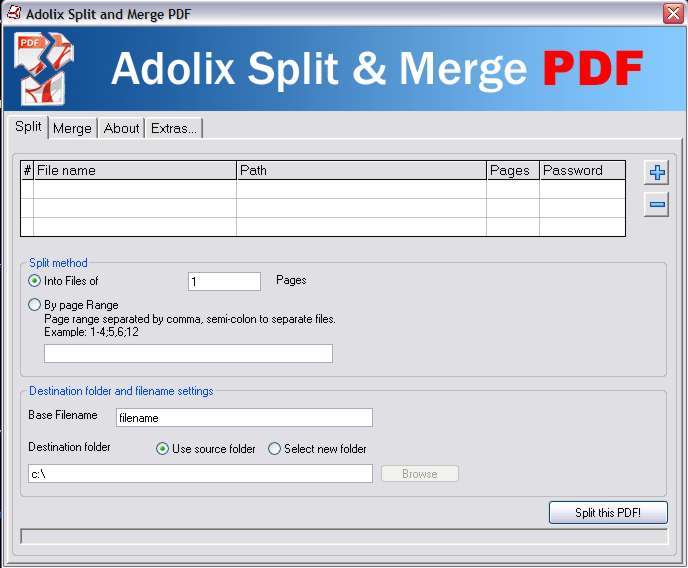Click the 'Base Filename' label
Screen dimensions: 688x568
click(x=63, y=415)
